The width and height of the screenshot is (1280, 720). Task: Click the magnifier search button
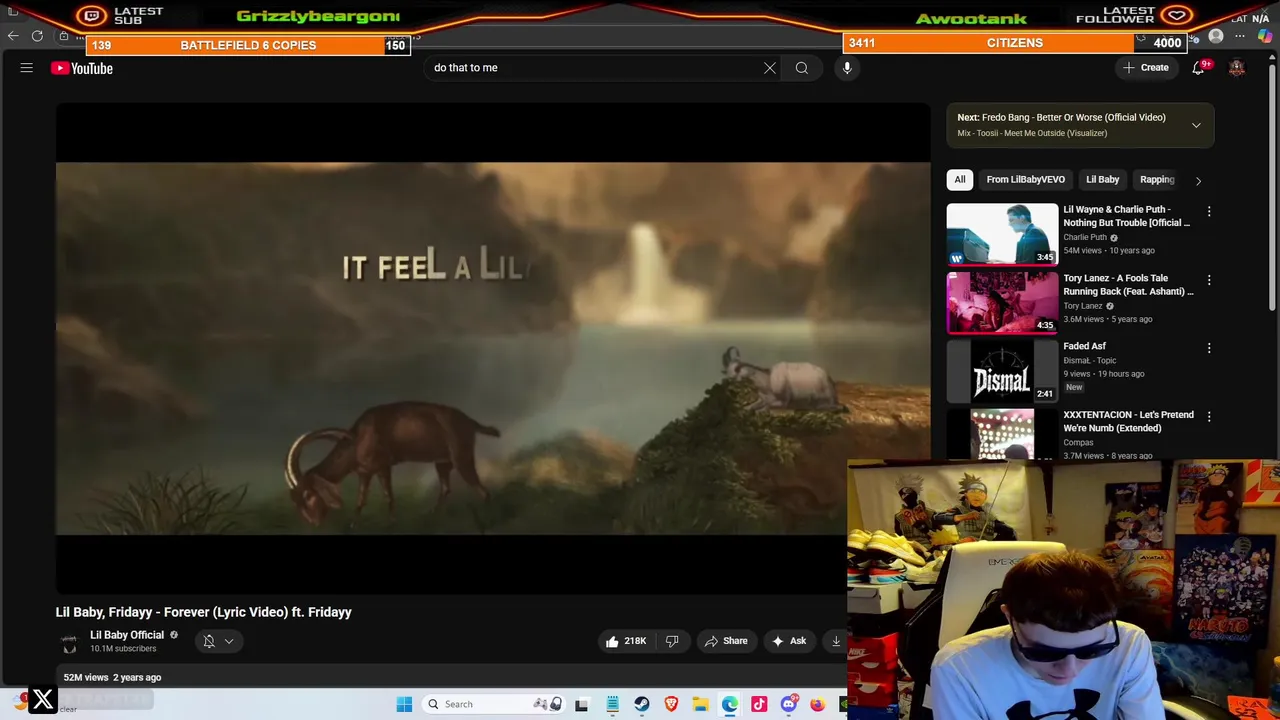[802, 68]
